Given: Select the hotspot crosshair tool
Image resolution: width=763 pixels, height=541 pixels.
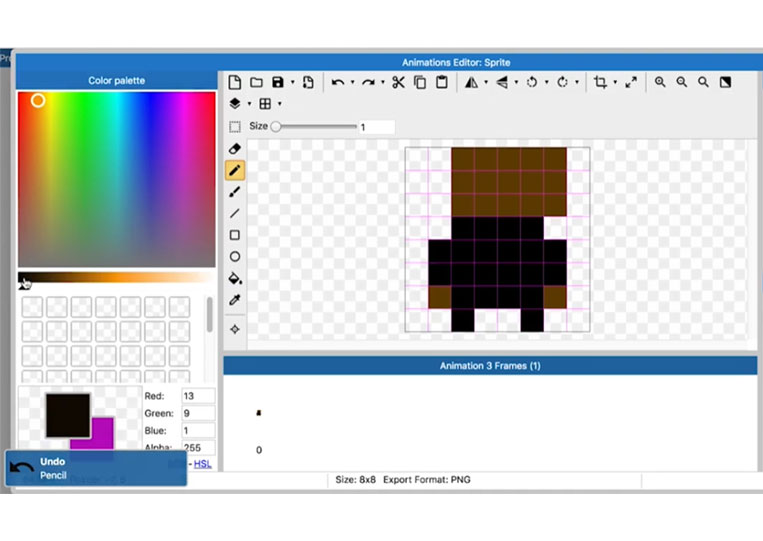Looking at the screenshot, I should [235, 329].
